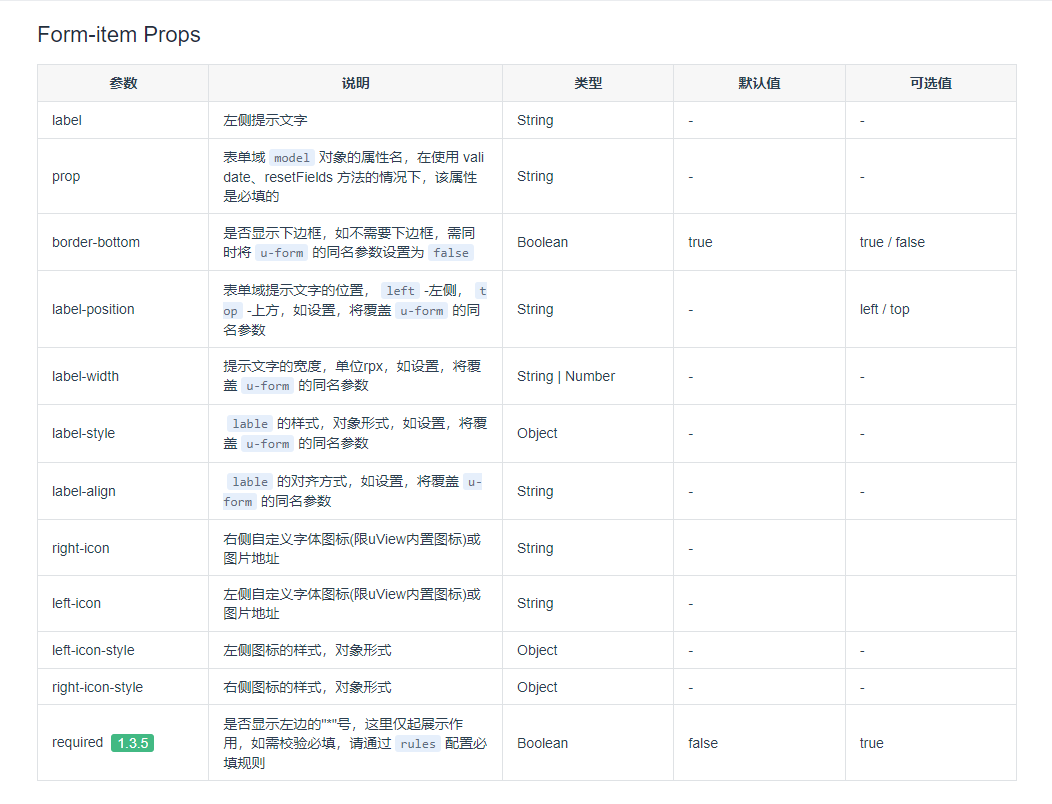Click the u-form code tag in label-width row
Image resolution: width=1052 pixels, height=804 pixels.
270,385
